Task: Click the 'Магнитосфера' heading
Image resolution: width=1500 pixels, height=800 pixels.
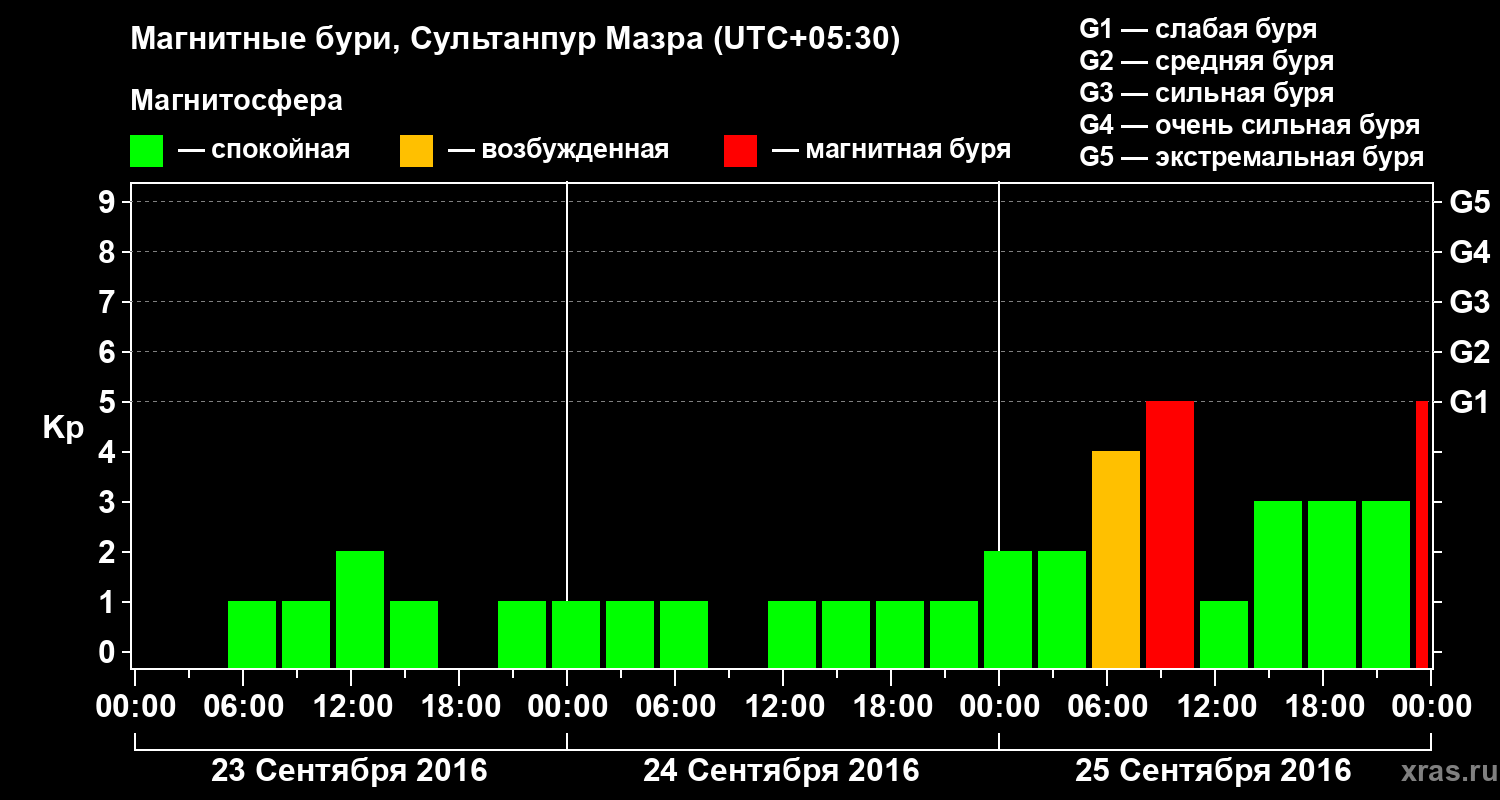Action: click(x=236, y=101)
